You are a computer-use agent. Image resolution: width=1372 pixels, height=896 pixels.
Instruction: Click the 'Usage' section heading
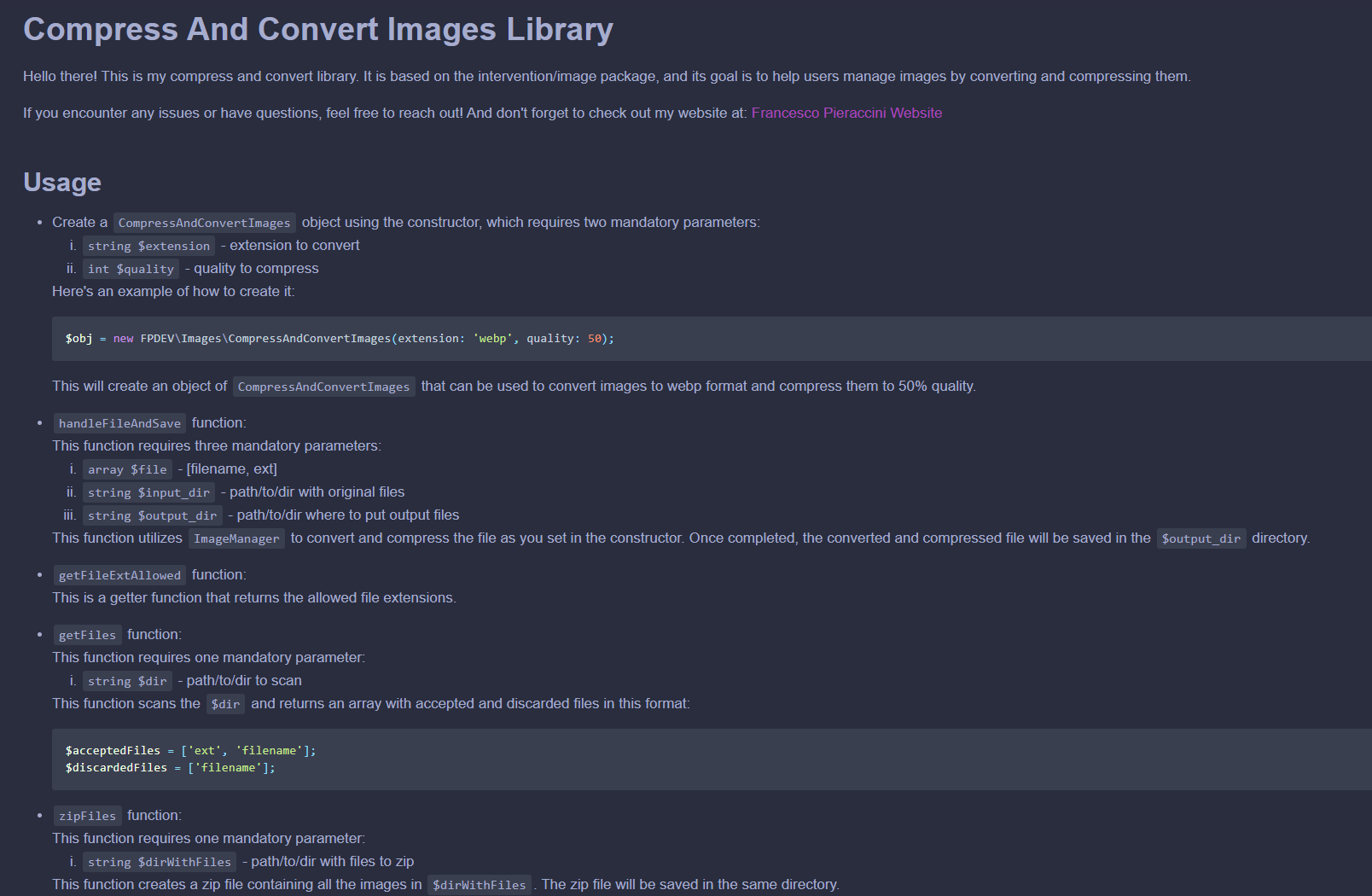coord(62,182)
